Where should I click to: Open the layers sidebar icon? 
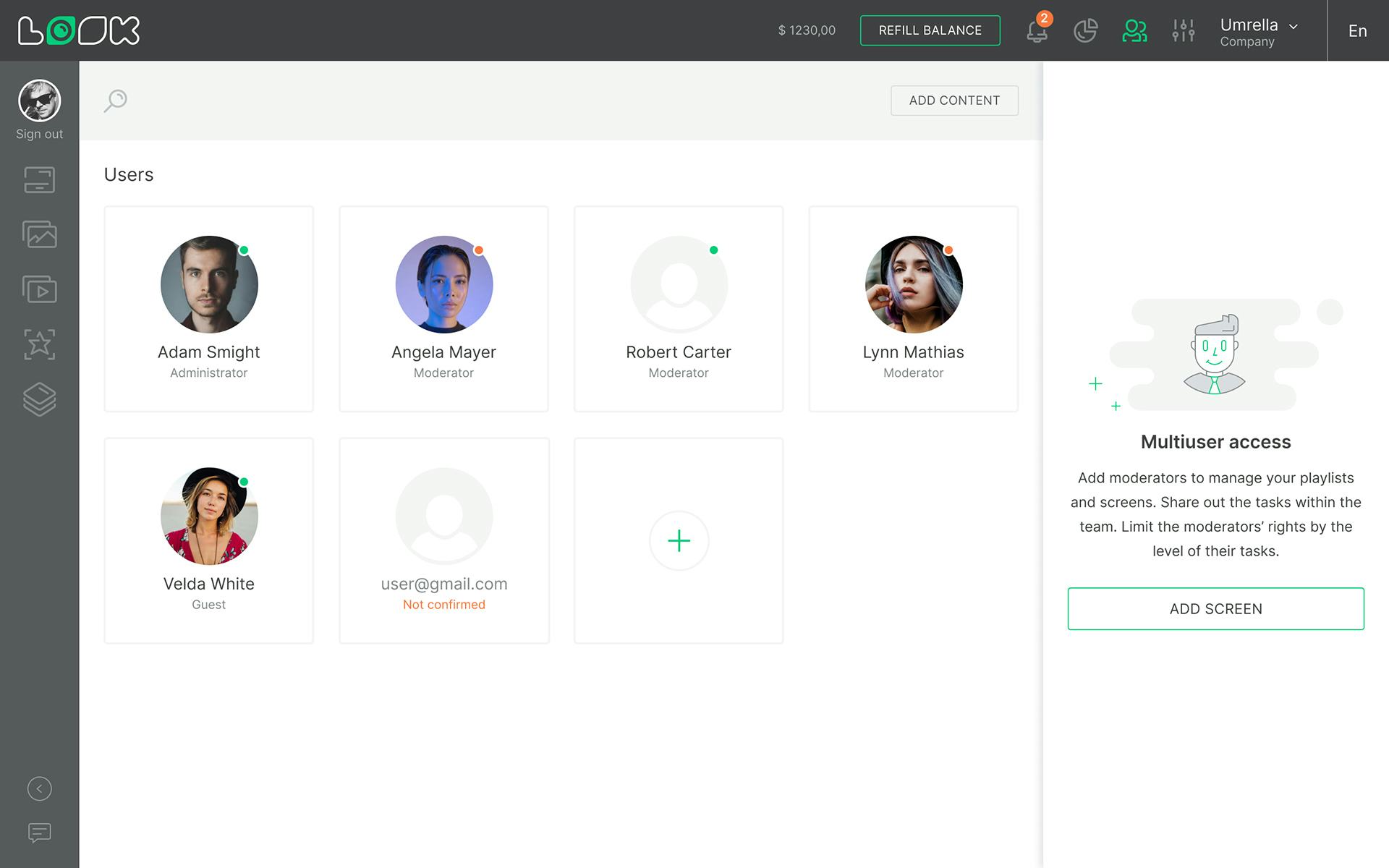(x=39, y=399)
